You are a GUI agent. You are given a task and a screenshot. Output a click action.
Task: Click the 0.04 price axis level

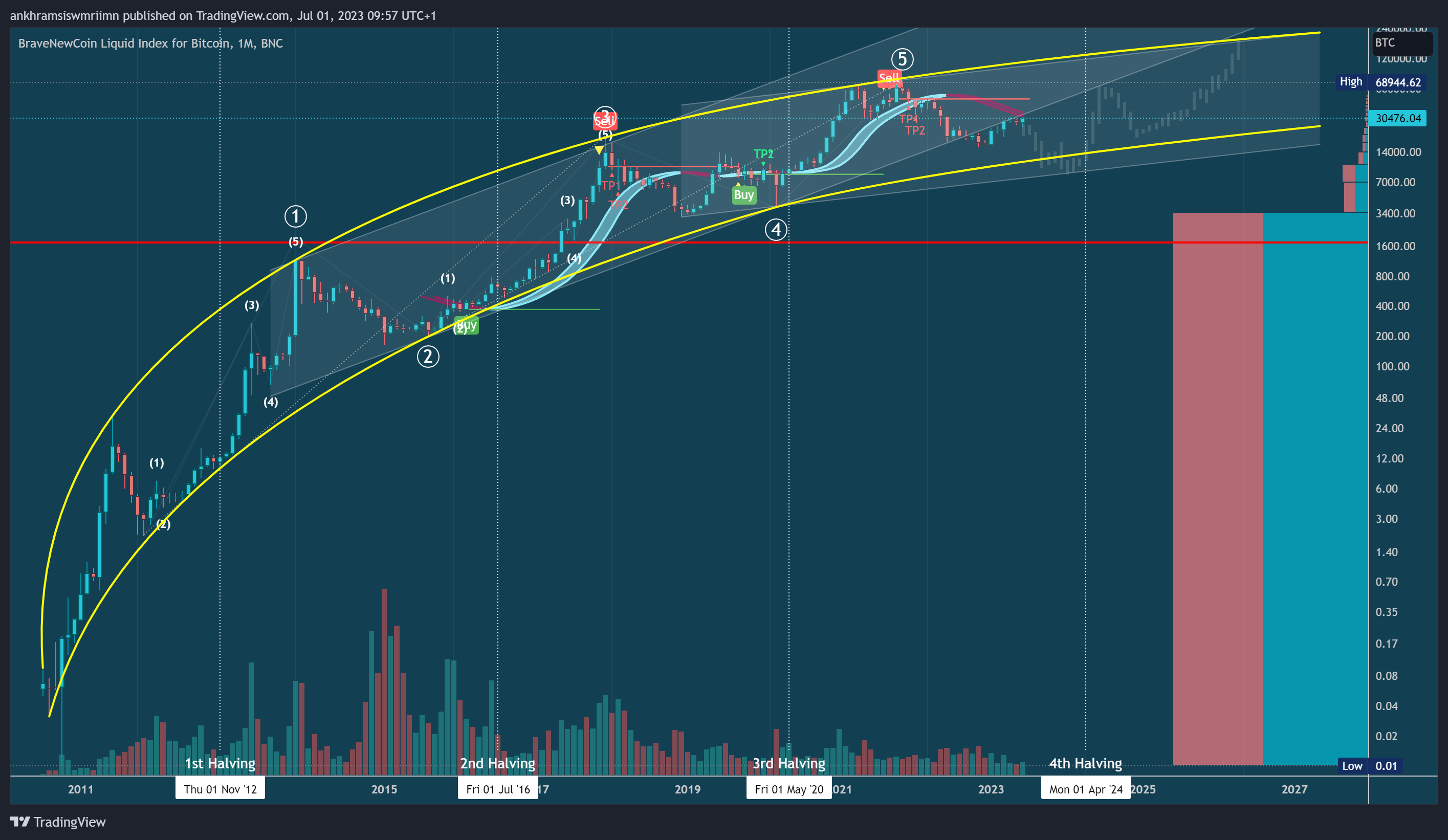[1387, 705]
